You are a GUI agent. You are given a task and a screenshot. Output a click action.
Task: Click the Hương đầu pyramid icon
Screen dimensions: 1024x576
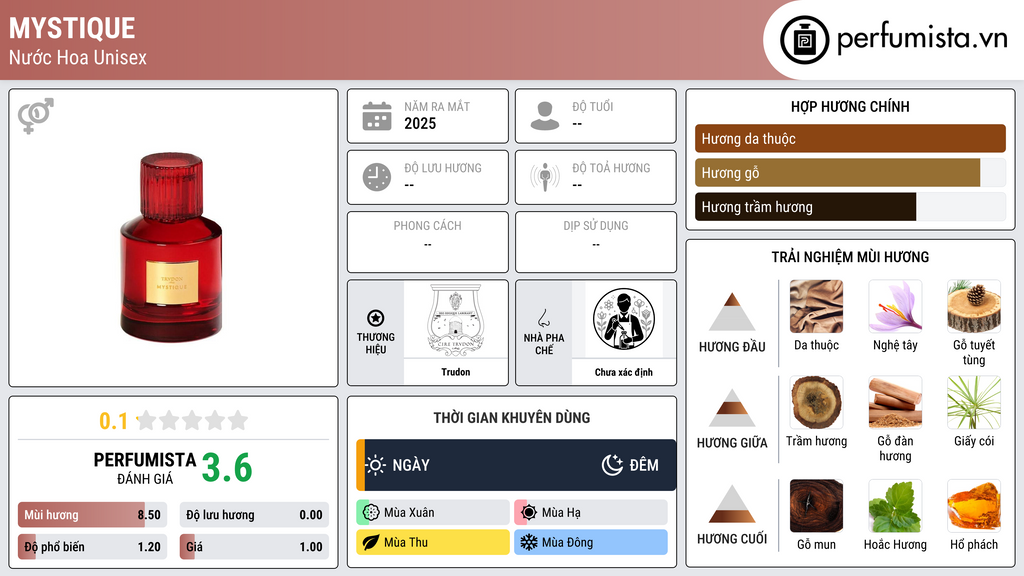[x=732, y=312]
